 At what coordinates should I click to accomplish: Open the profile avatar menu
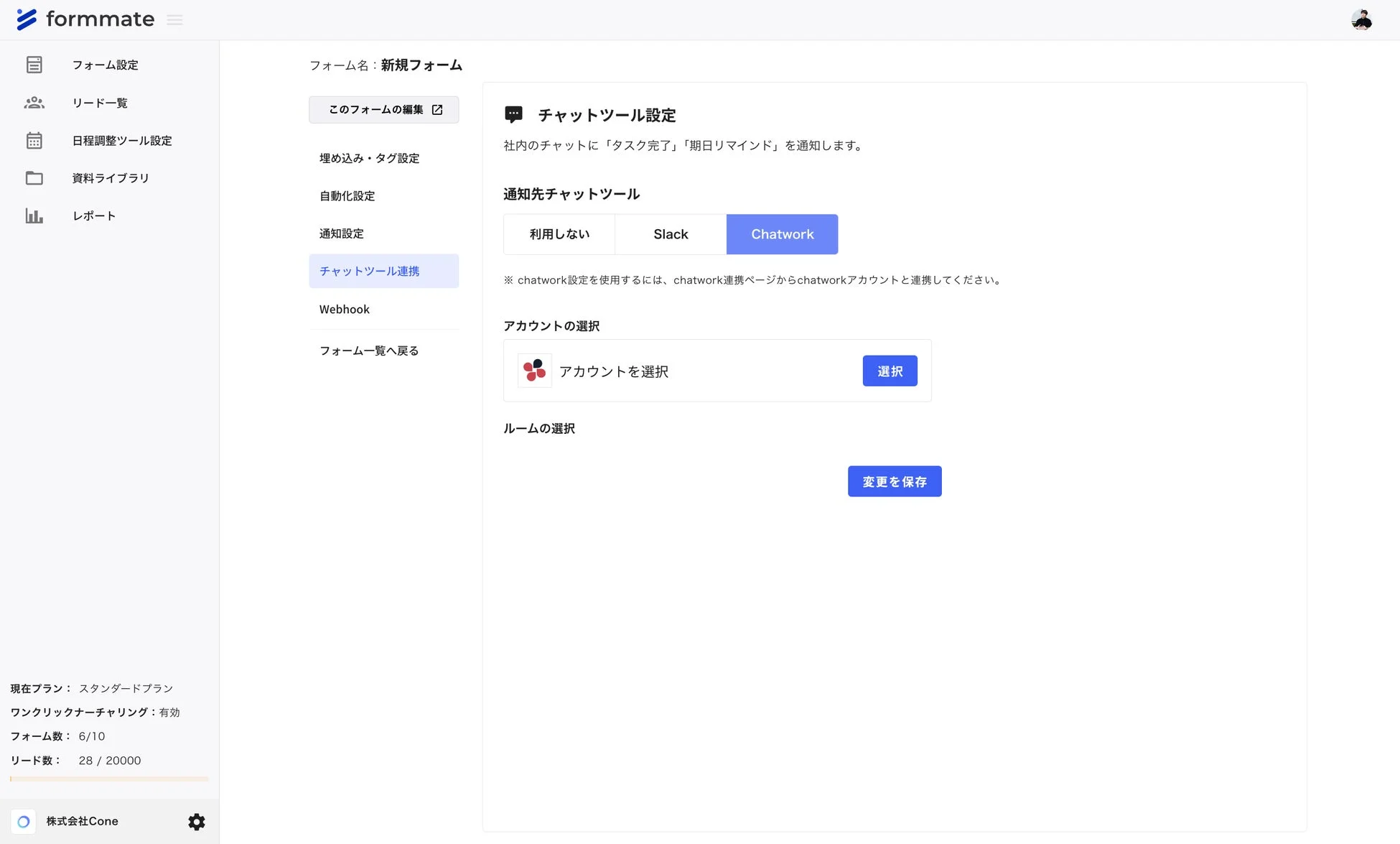tap(1362, 19)
